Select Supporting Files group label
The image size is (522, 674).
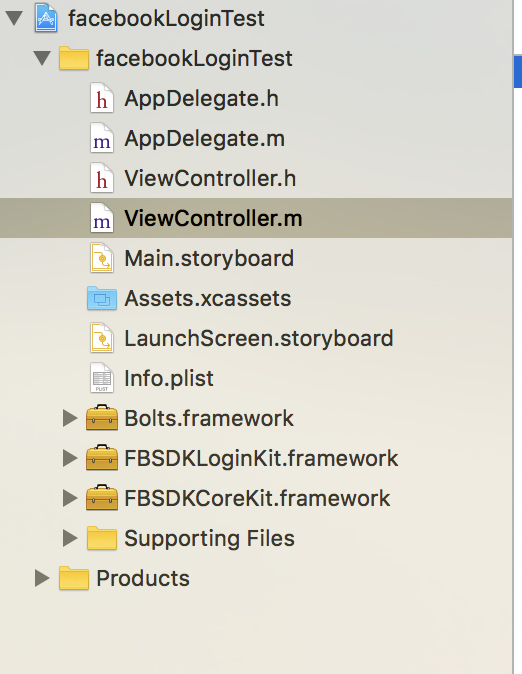[209, 539]
